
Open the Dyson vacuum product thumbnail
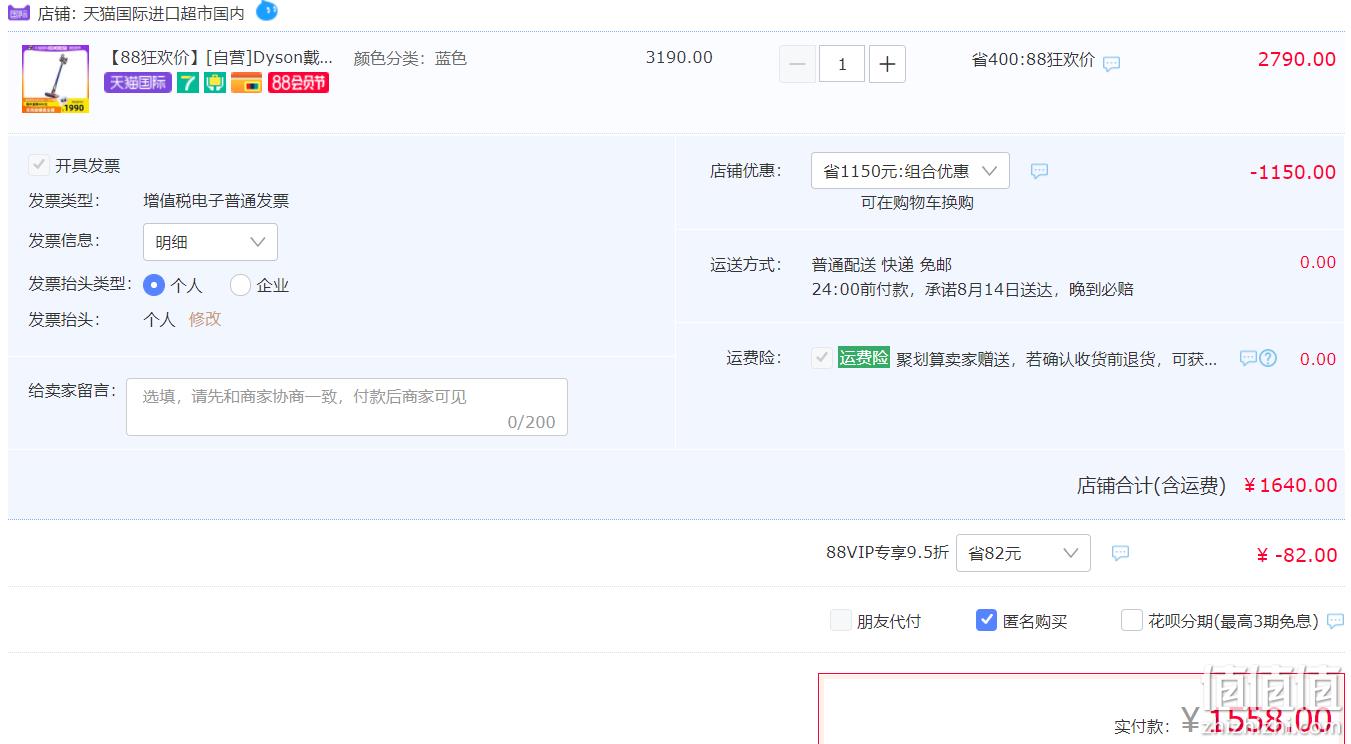click(x=56, y=79)
